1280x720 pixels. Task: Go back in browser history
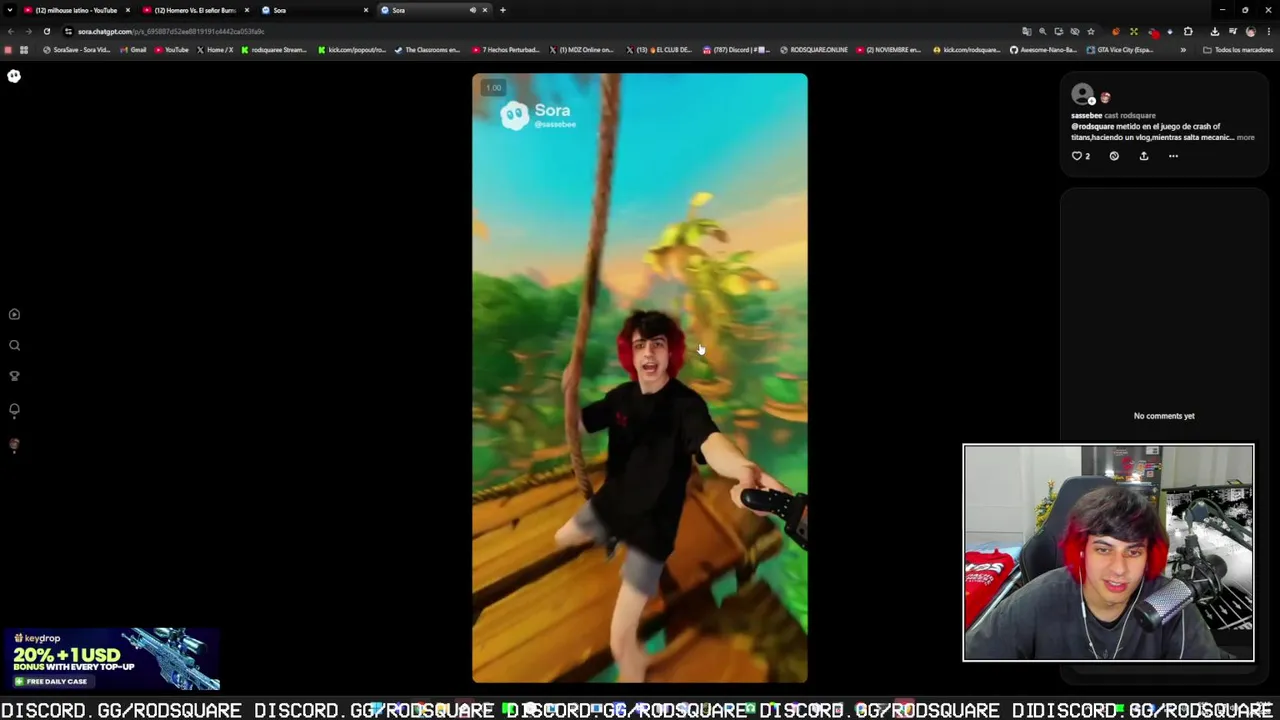click(x=11, y=31)
